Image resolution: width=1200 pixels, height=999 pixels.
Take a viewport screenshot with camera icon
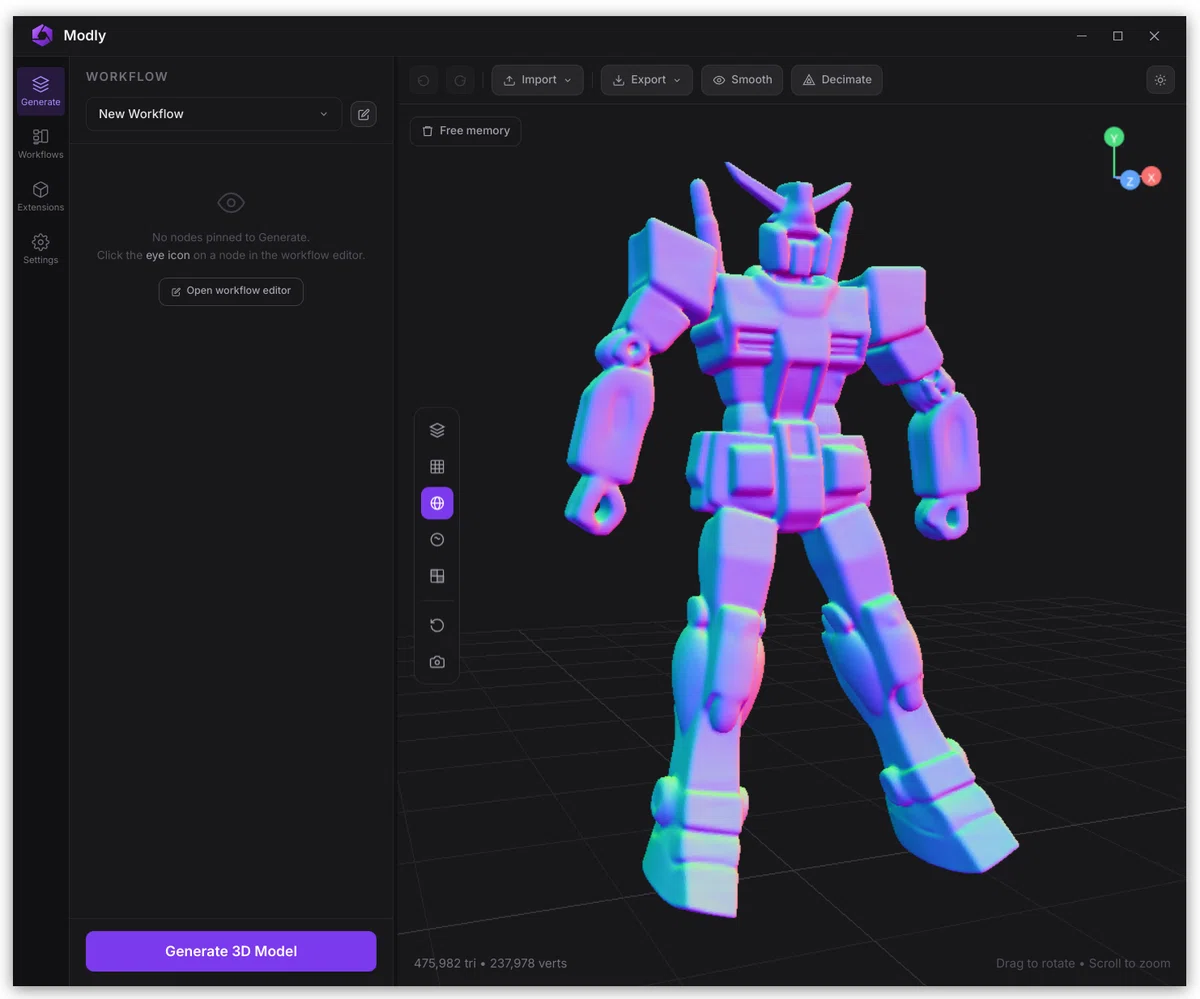437,662
